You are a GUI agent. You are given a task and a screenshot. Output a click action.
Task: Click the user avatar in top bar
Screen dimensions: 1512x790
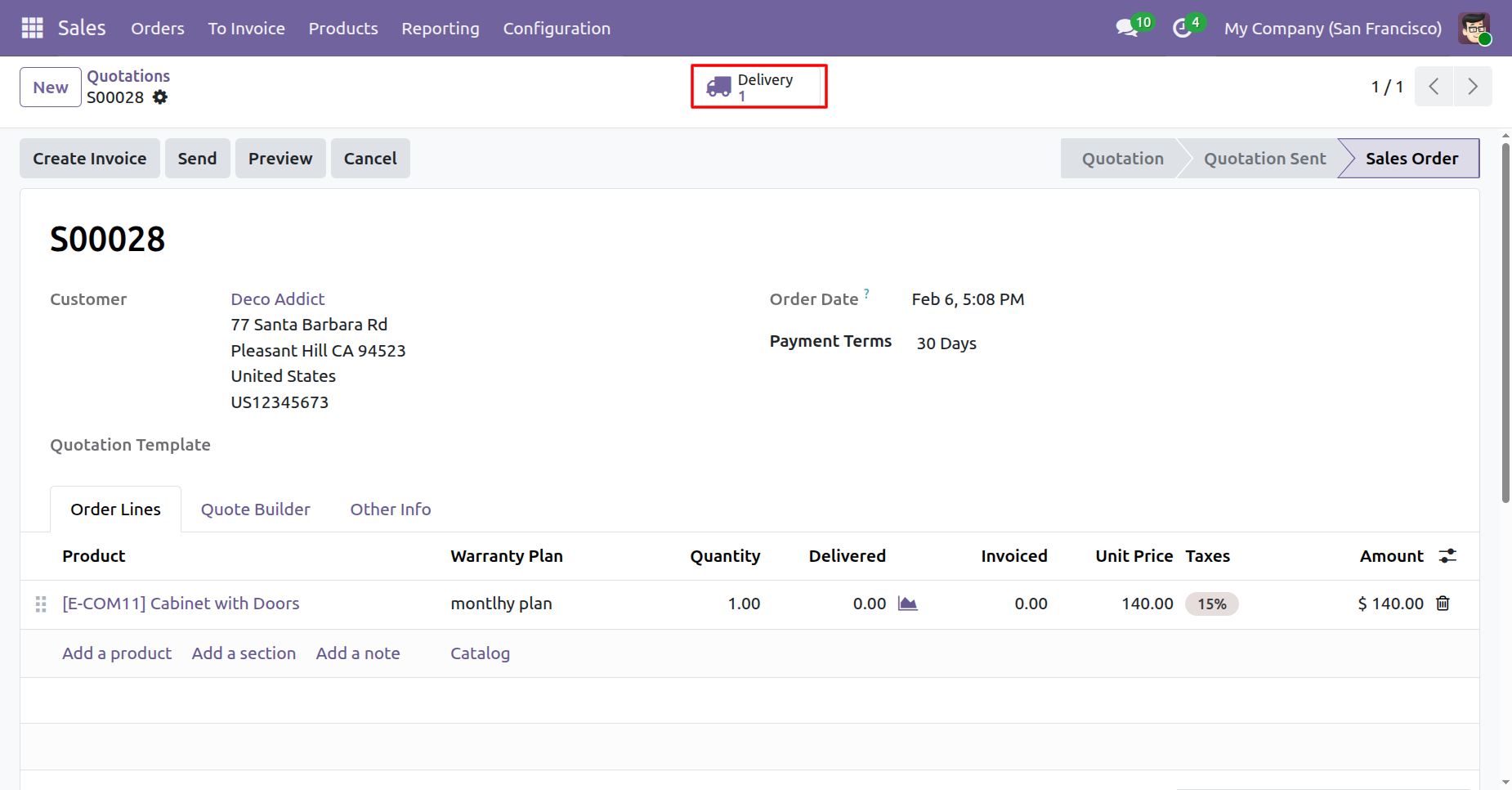1474,28
